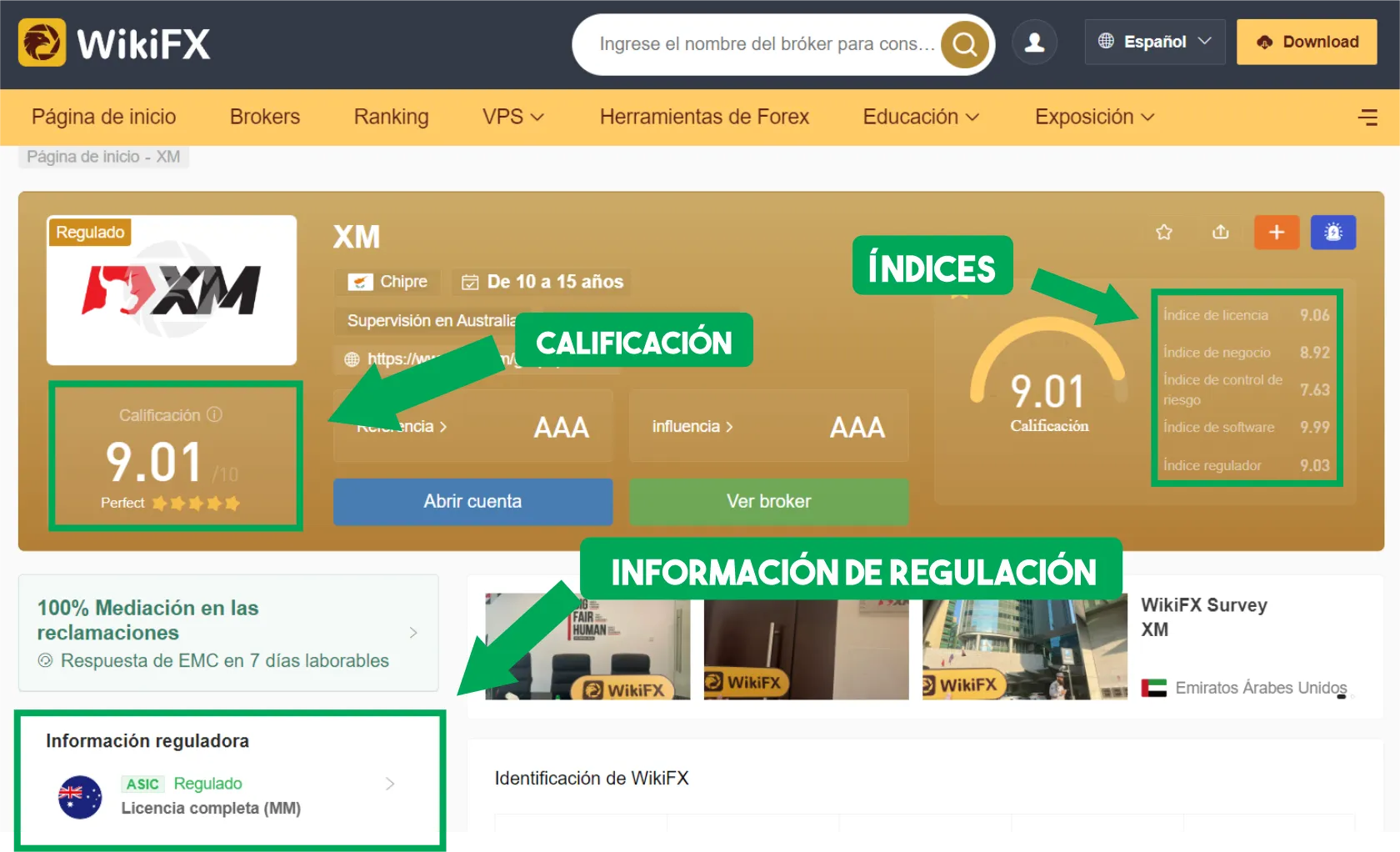The width and height of the screenshot is (1400, 852).
Task: Click the Australia flag in Información reguladora
Action: click(80, 797)
